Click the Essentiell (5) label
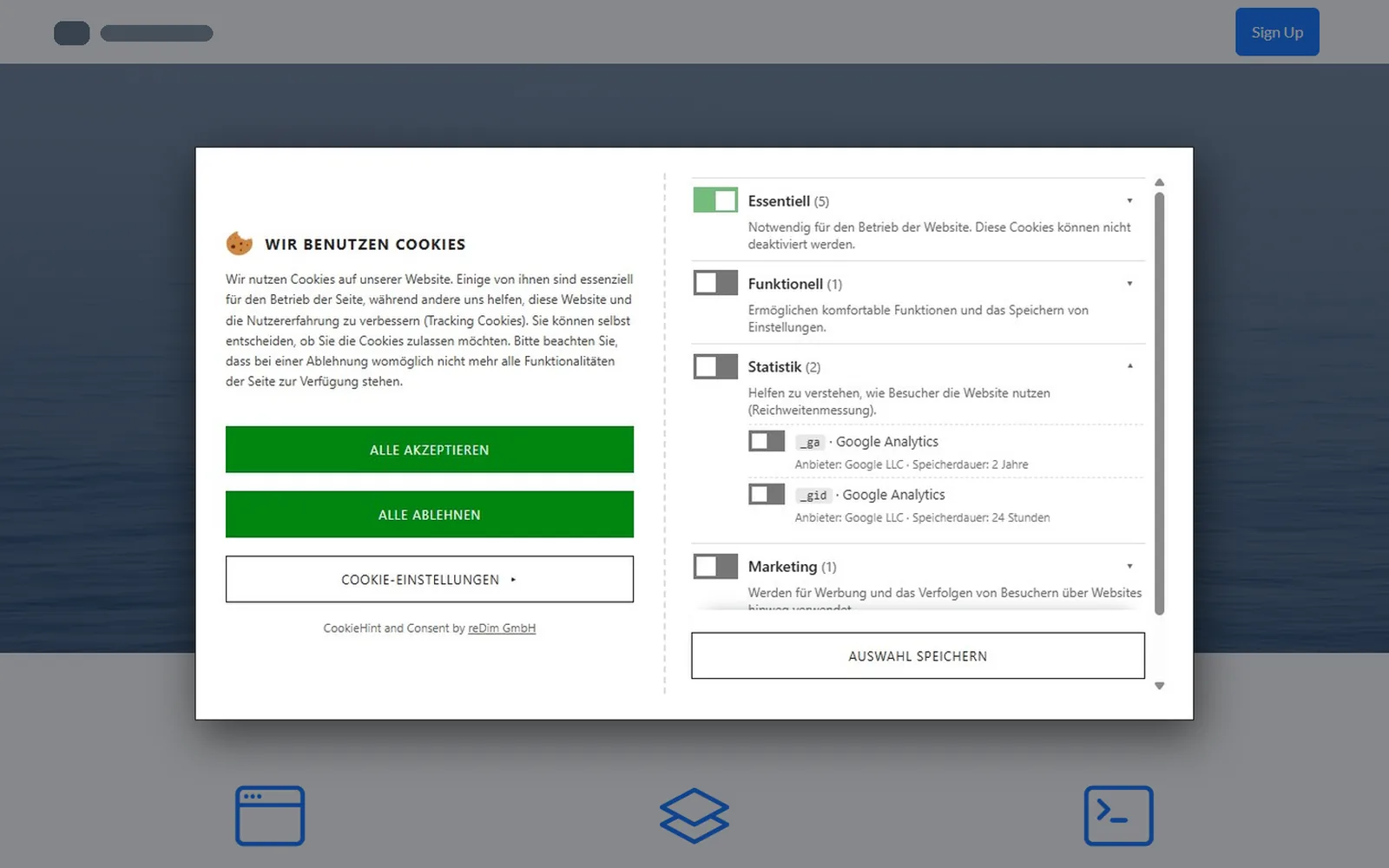Viewport: 1389px width, 868px height. 788,201
